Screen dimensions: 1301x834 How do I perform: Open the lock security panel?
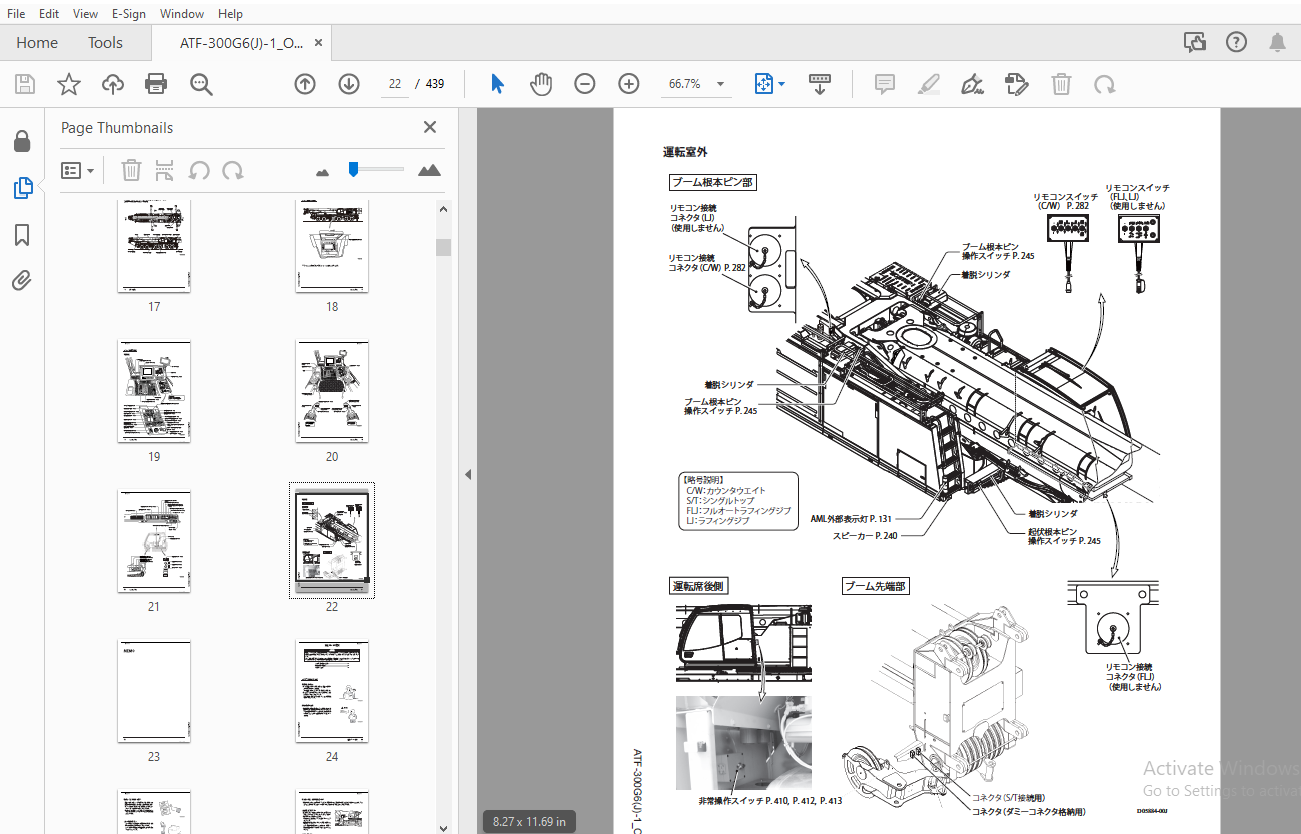pos(22,141)
